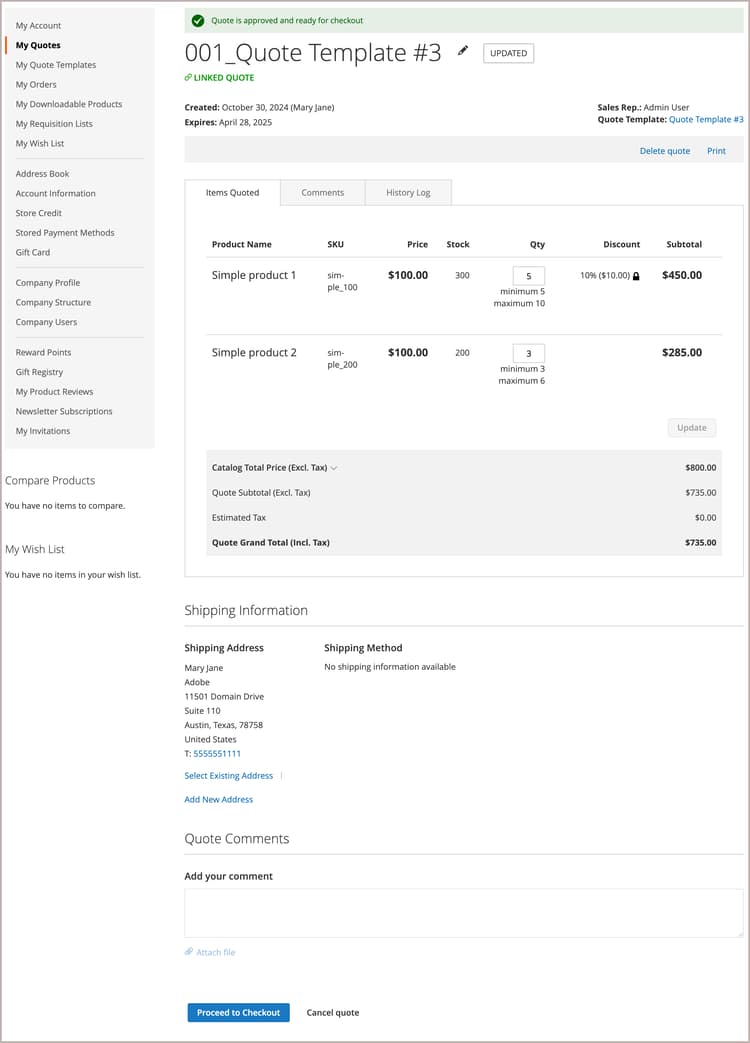Expand the Catalog Total Price breakdown

(332, 467)
